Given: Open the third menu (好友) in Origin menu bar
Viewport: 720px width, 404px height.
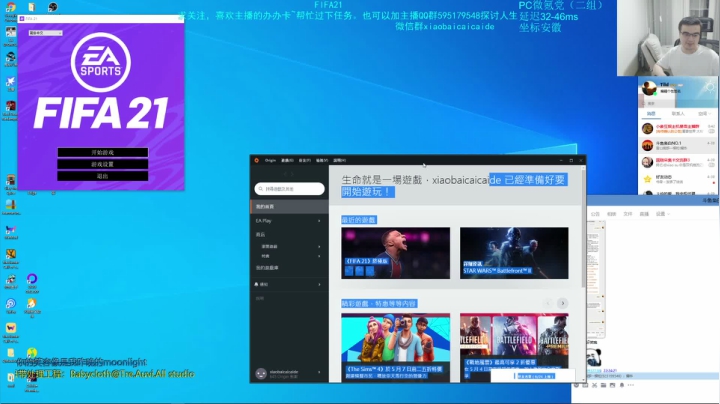Looking at the screenshot, I should coord(304,160).
